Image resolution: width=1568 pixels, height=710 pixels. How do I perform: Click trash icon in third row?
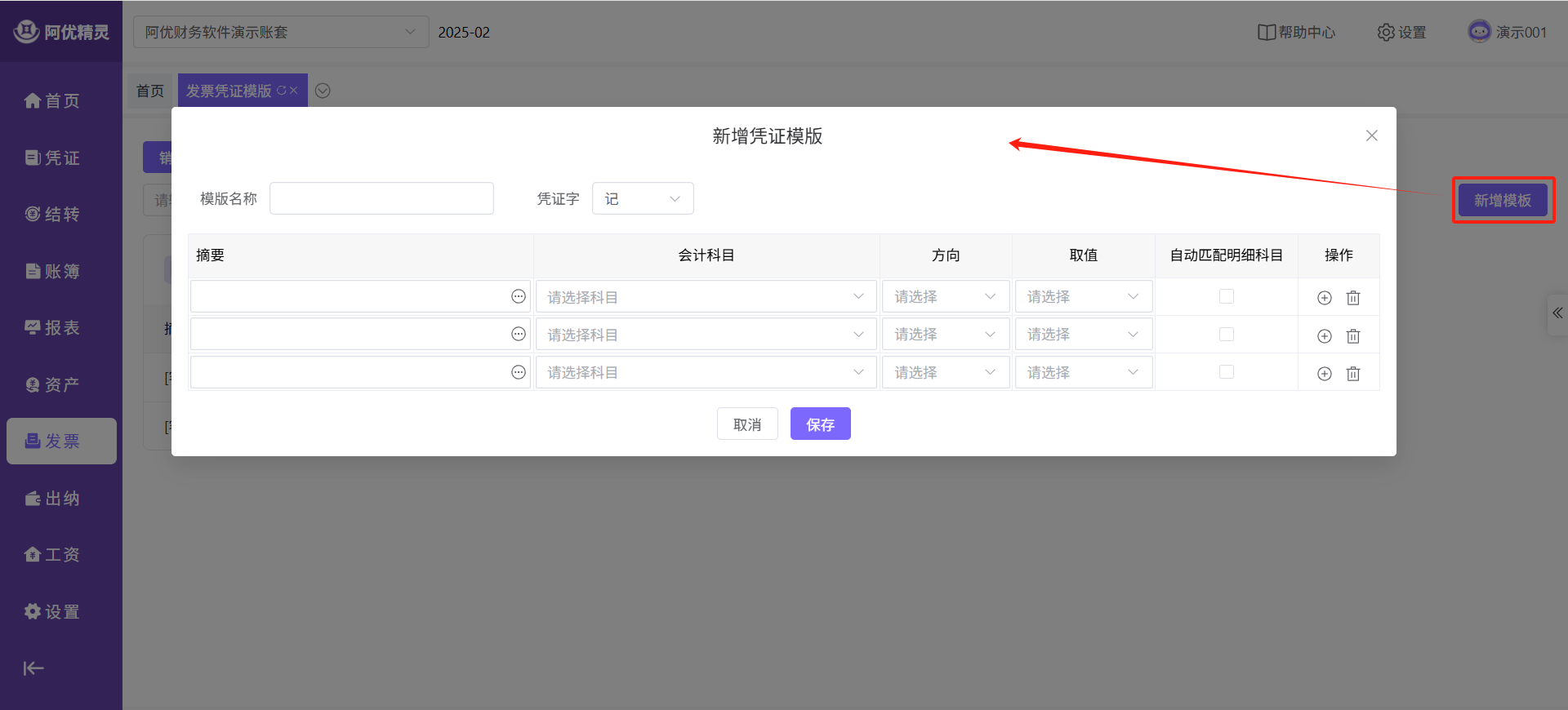[1353, 374]
